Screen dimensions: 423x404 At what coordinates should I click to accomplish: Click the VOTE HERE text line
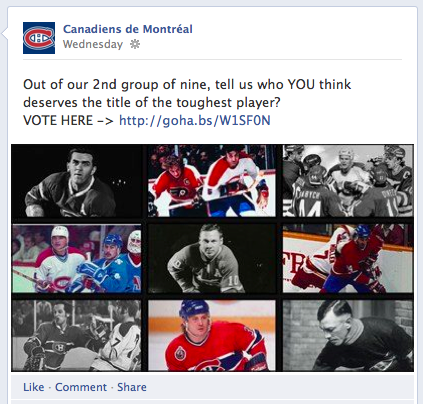coord(68,120)
